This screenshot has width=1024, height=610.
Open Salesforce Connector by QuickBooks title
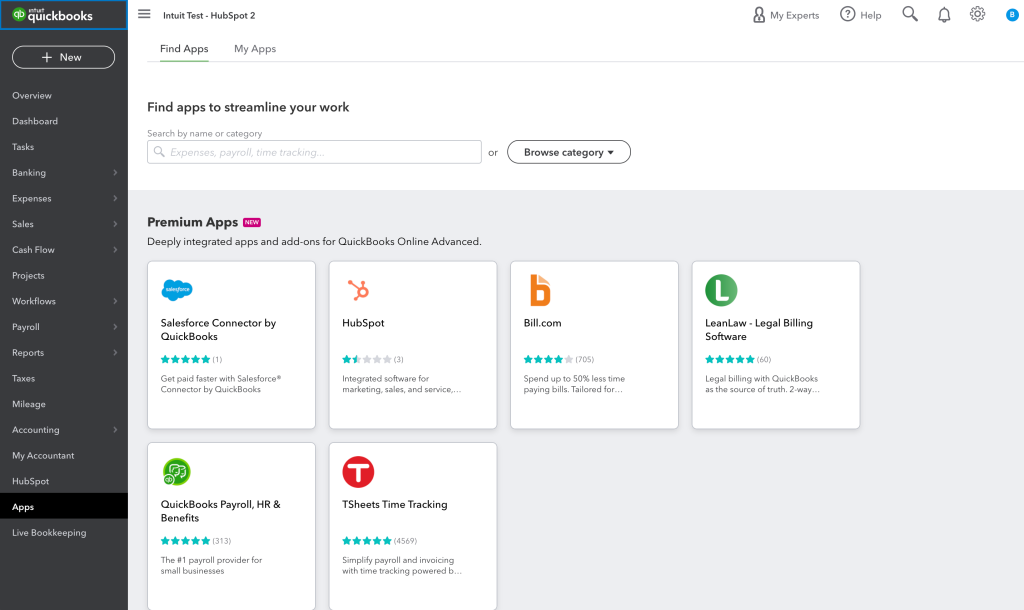[218, 330]
